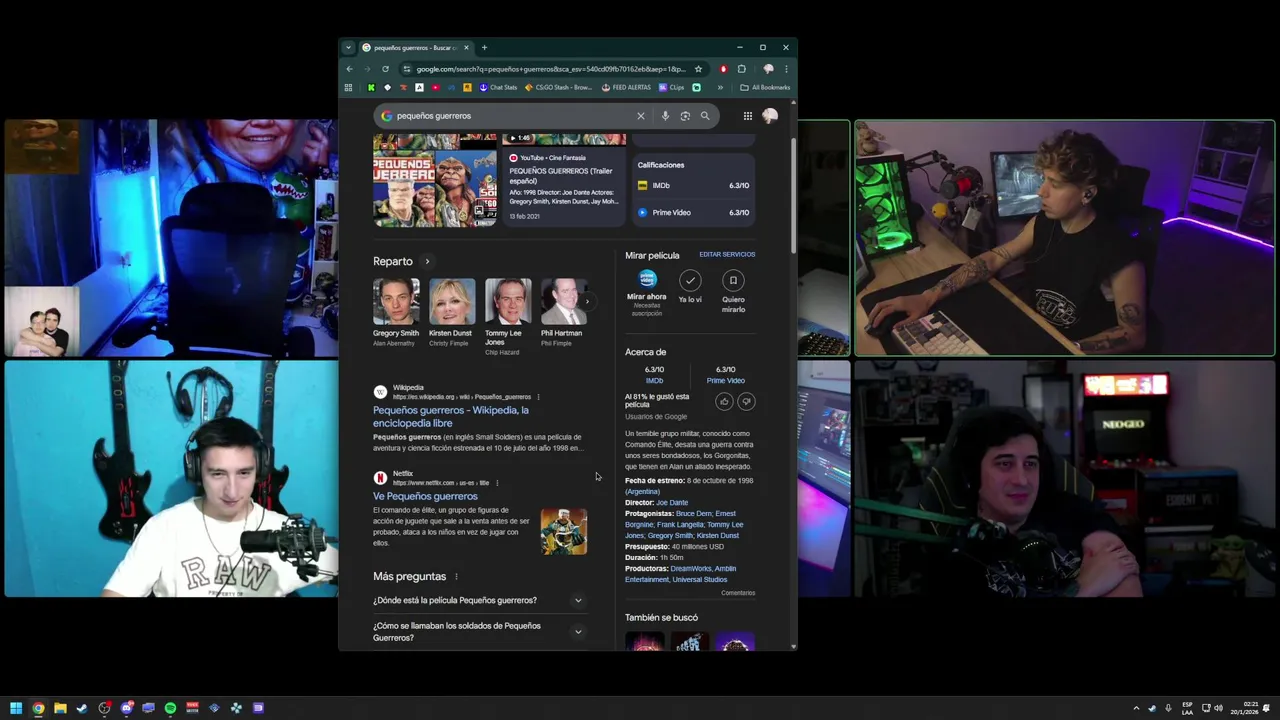The image size is (1280, 720).
Task: Open Kirsten Dunst's cast photo
Action: point(451,301)
